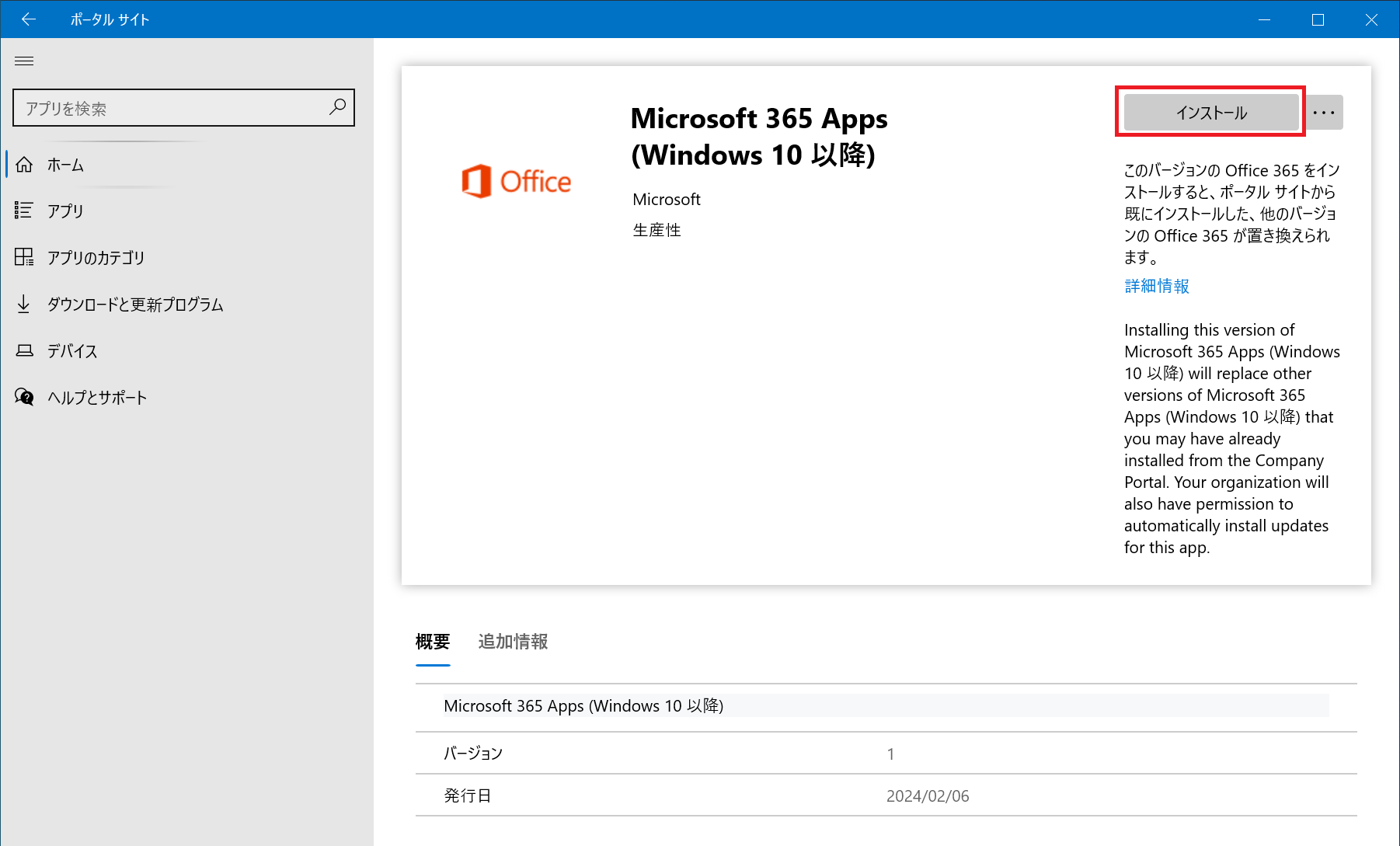Click the search magnifier icon
The width and height of the screenshot is (1400, 846).
337,107
